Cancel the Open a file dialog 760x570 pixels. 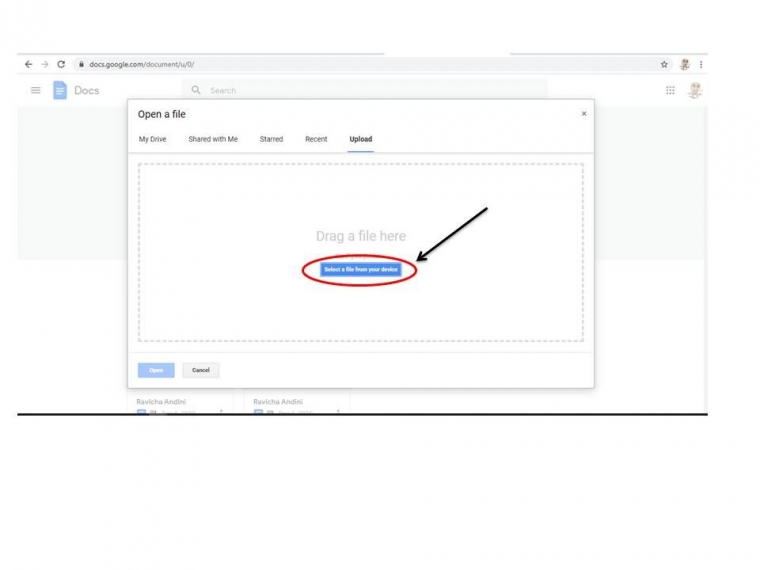point(201,370)
